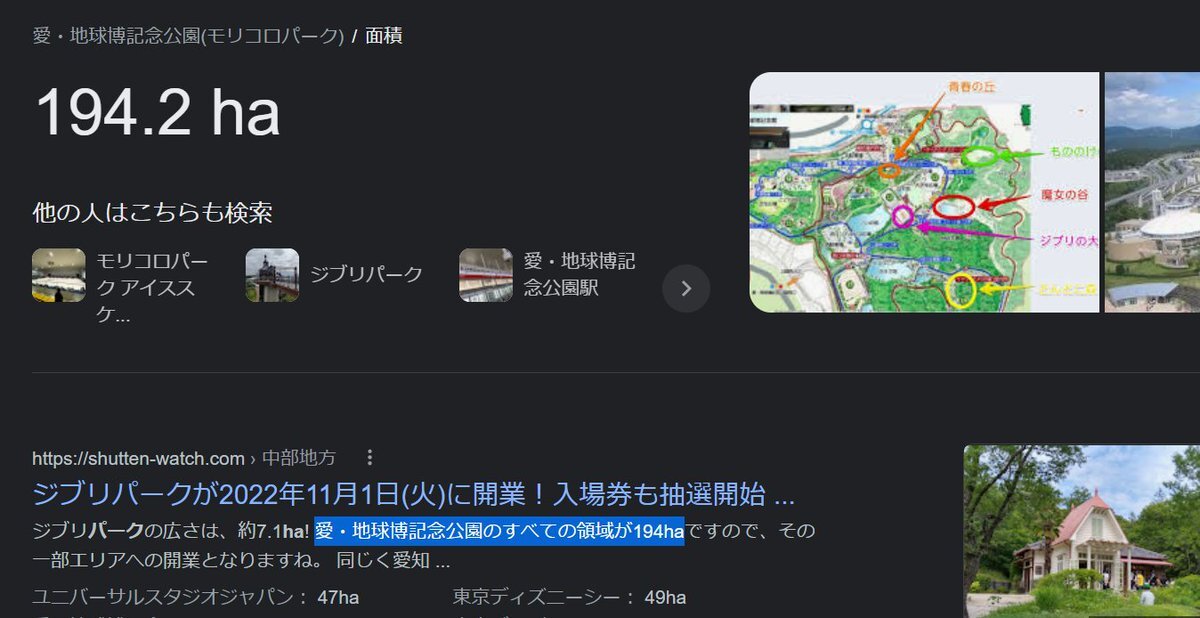
Task: Click the red circle marking 魔女の谷 on map
Action: click(953, 206)
